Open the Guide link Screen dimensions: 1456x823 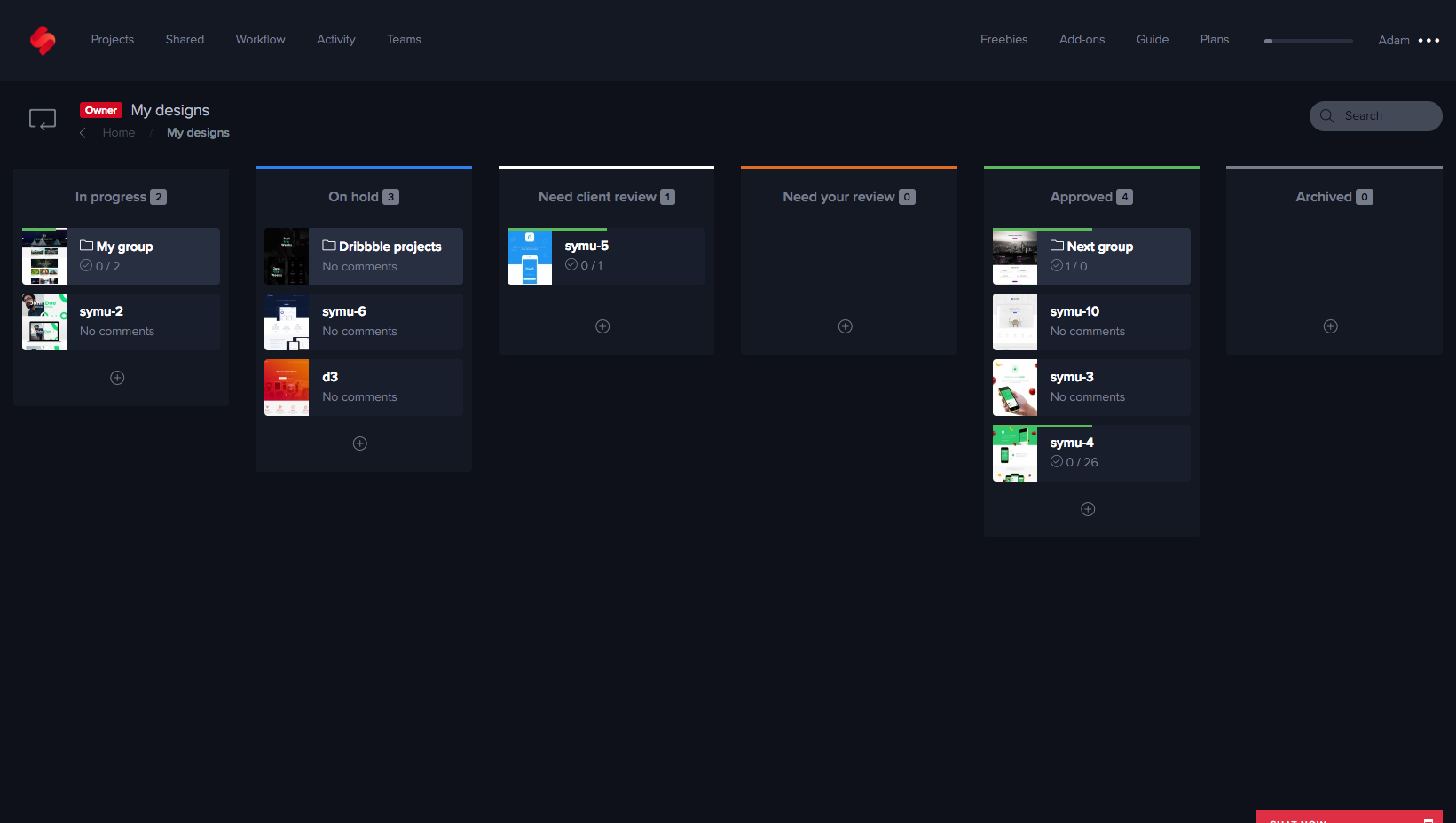pos(1153,40)
